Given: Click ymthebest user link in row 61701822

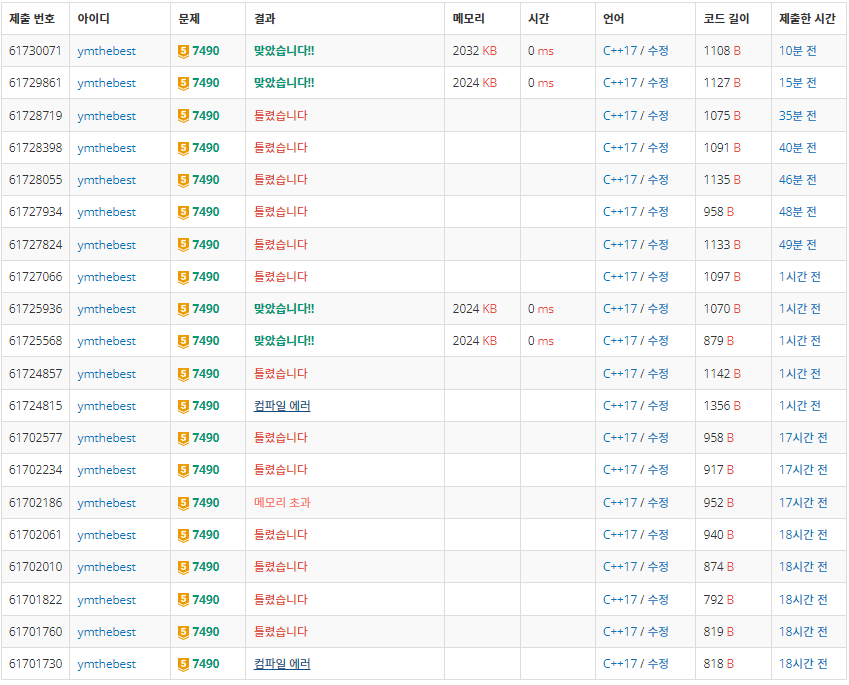Looking at the screenshot, I should [106, 600].
